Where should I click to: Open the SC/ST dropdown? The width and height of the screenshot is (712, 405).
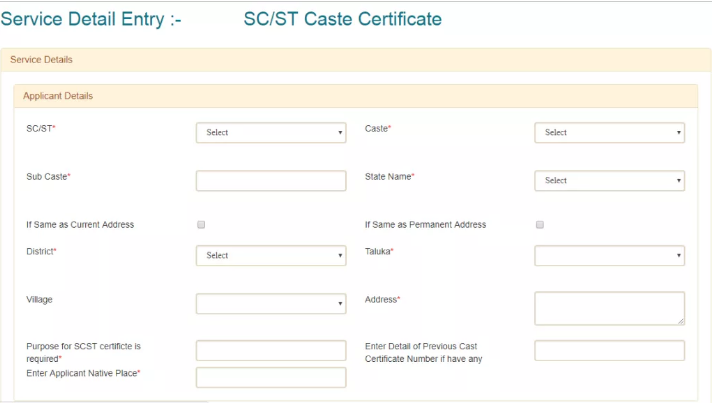tap(270, 132)
